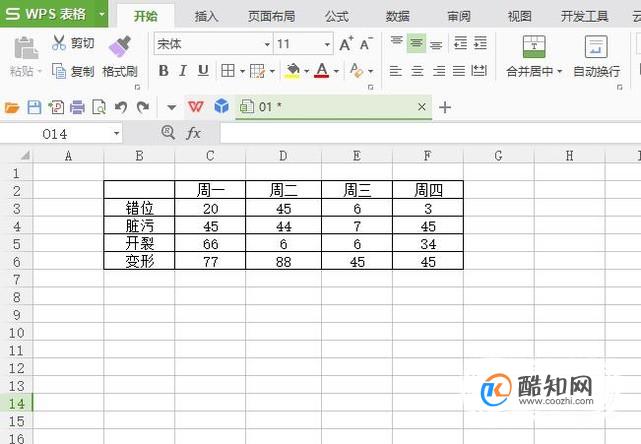The height and width of the screenshot is (444, 641).
Task: Open the 审阅 ribbon tab
Action: [x=459, y=16]
